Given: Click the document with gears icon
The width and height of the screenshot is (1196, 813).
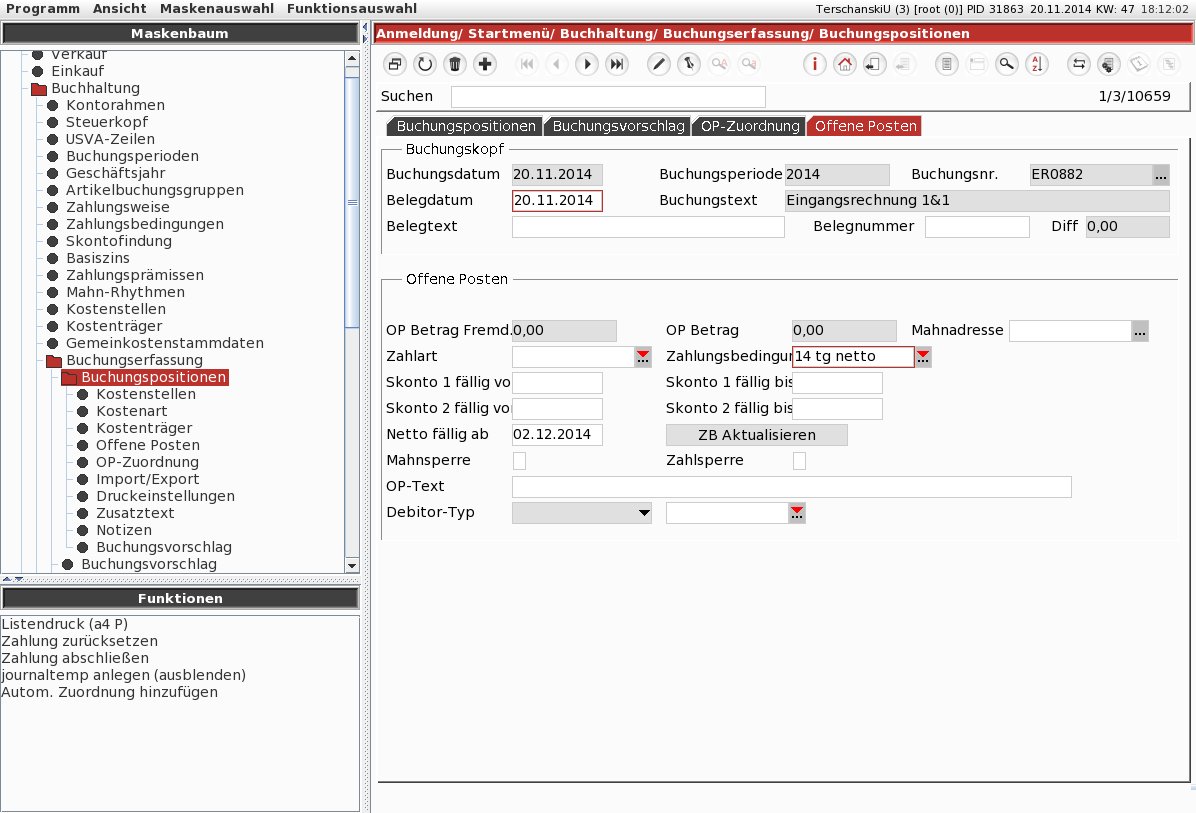Looking at the screenshot, I should coord(1108,64).
